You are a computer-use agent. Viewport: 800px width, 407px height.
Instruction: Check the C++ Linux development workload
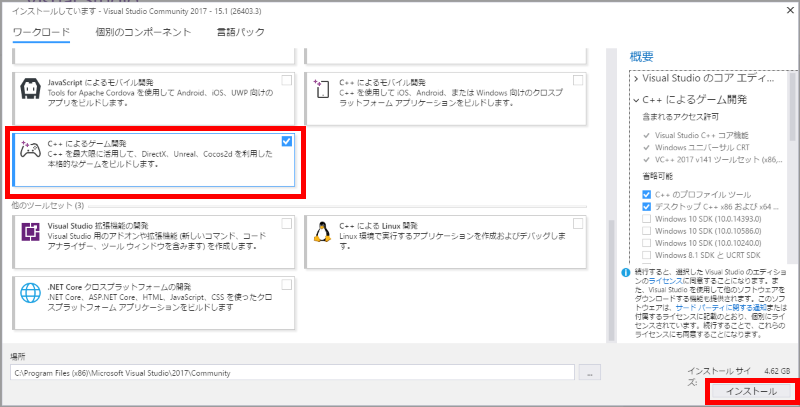[578, 223]
